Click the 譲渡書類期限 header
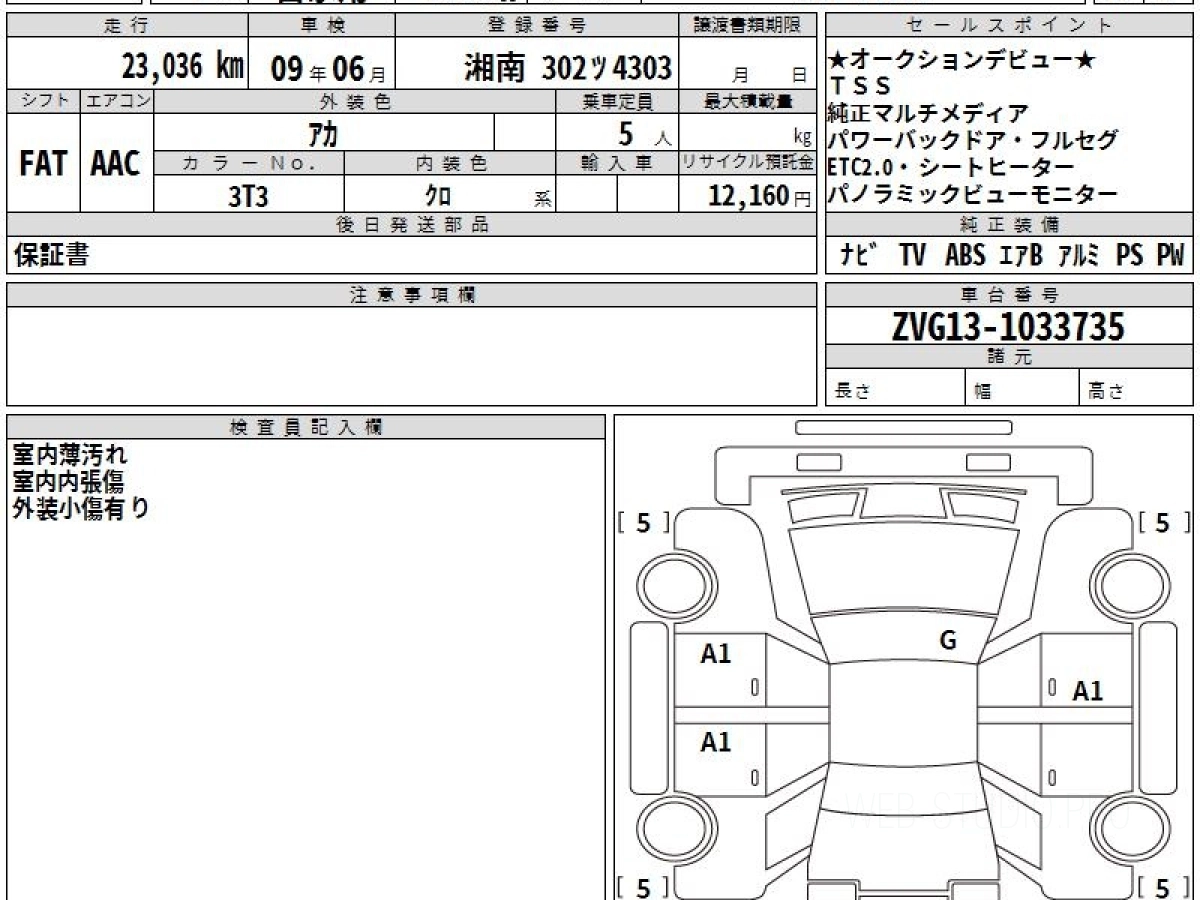The height and width of the screenshot is (900, 1200). pos(749,26)
